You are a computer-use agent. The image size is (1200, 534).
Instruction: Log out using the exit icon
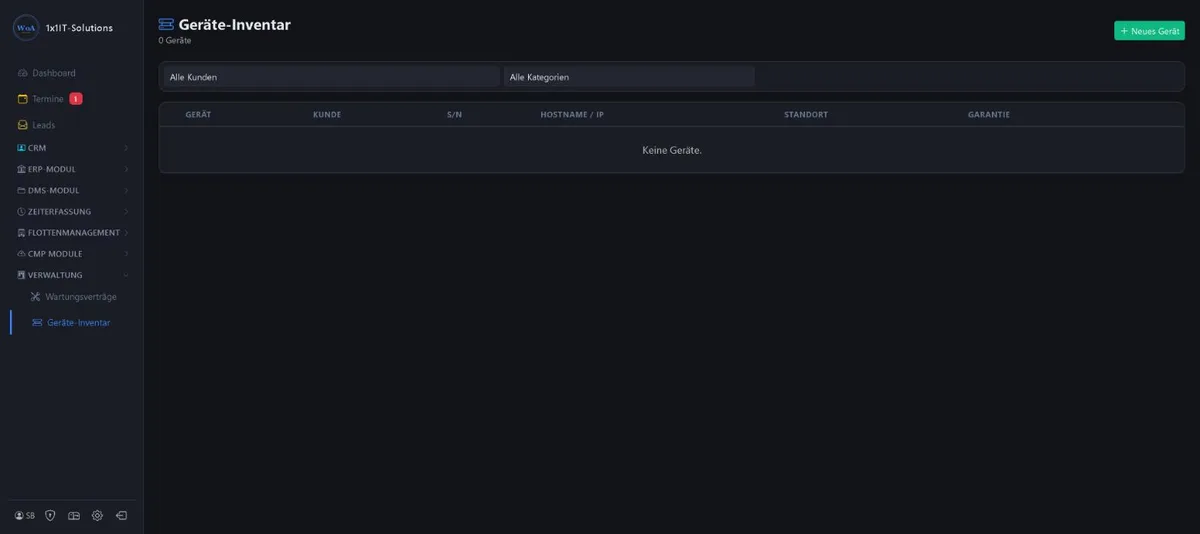point(121,516)
